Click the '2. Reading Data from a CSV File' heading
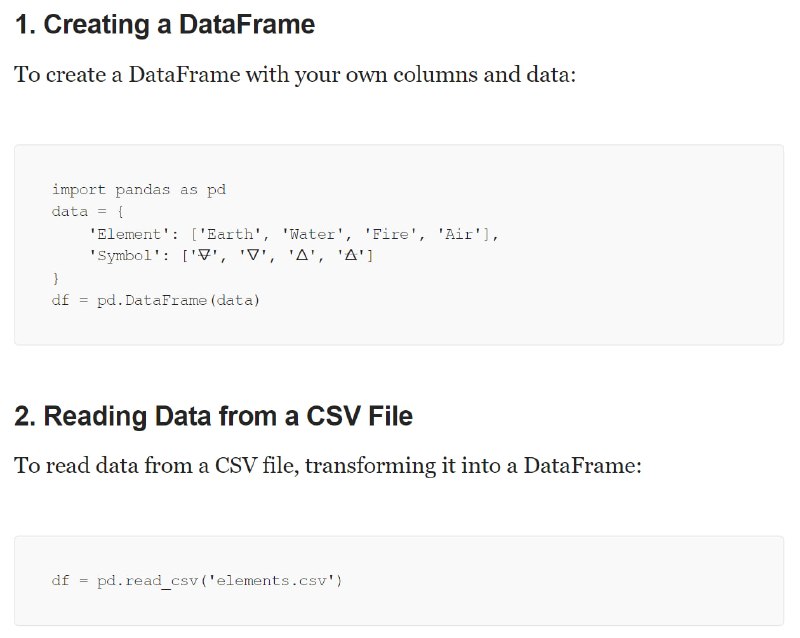 click(213, 416)
